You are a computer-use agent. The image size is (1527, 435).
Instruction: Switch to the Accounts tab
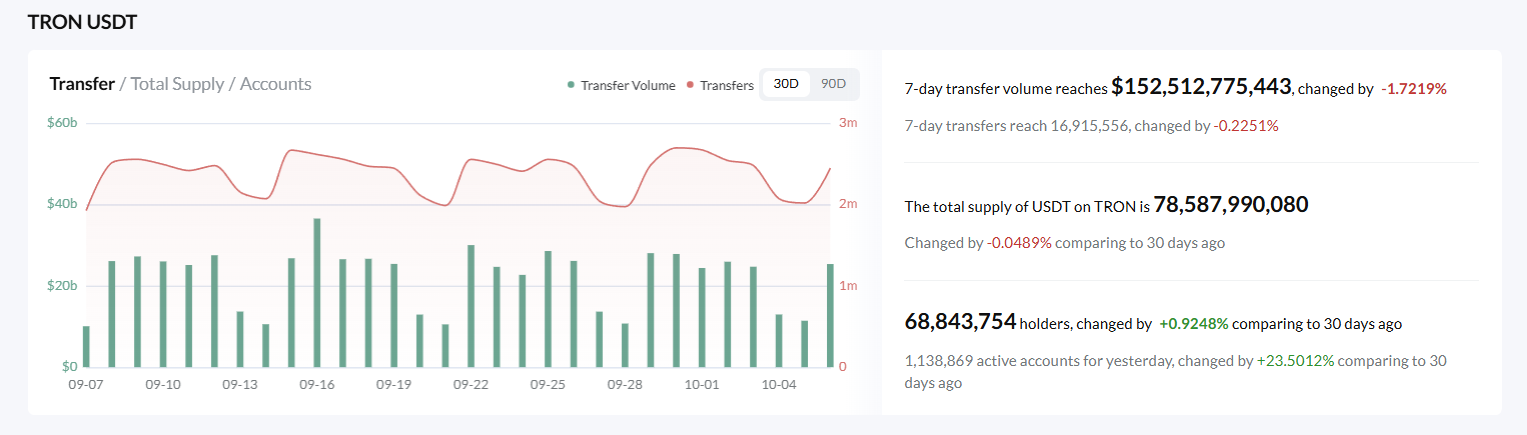point(275,84)
